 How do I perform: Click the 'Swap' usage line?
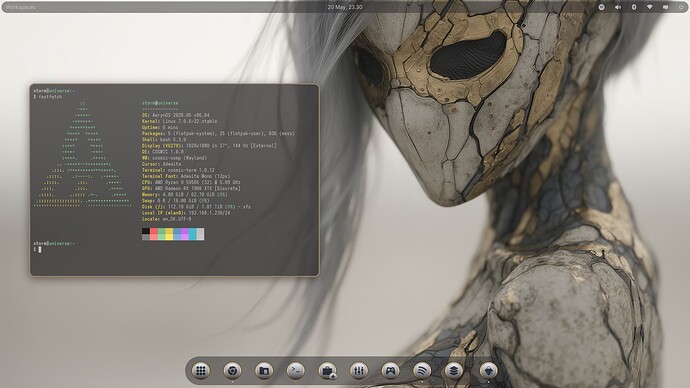click(176, 201)
